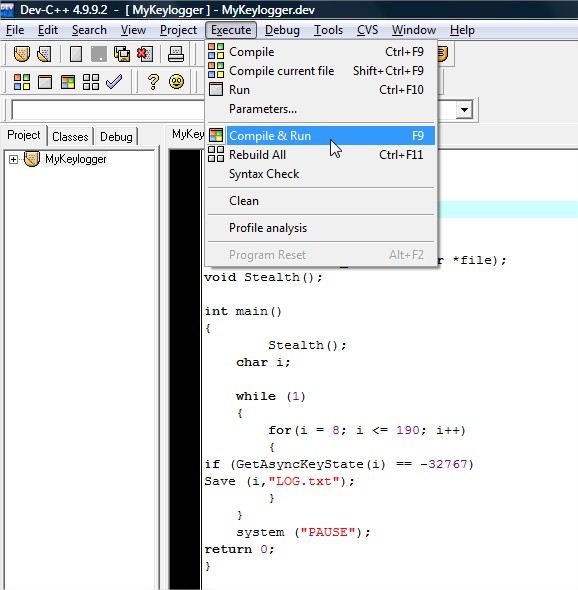Open the Edit menu
The width and height of the screenshot is (578, 590).
click(x=48, y=30)
